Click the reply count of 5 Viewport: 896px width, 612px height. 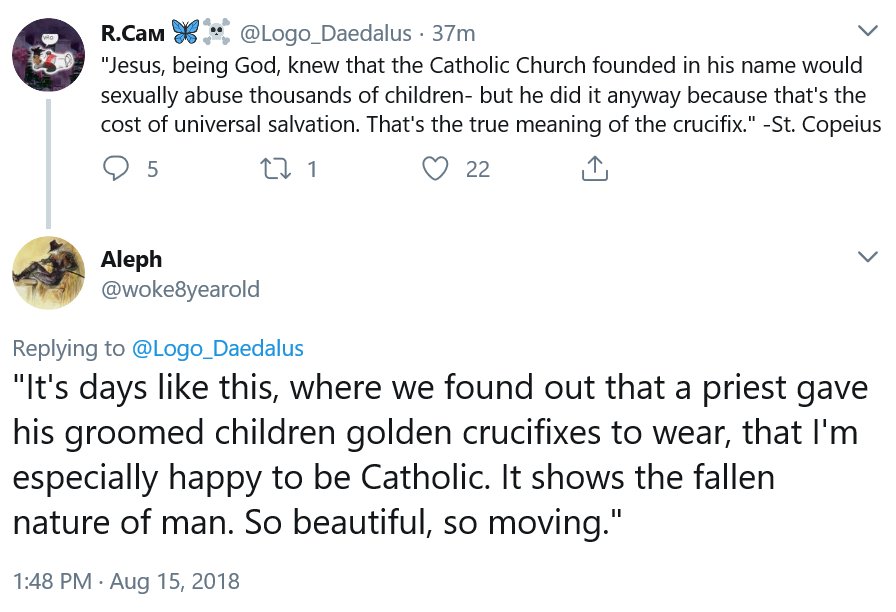[x=152, y=170]
